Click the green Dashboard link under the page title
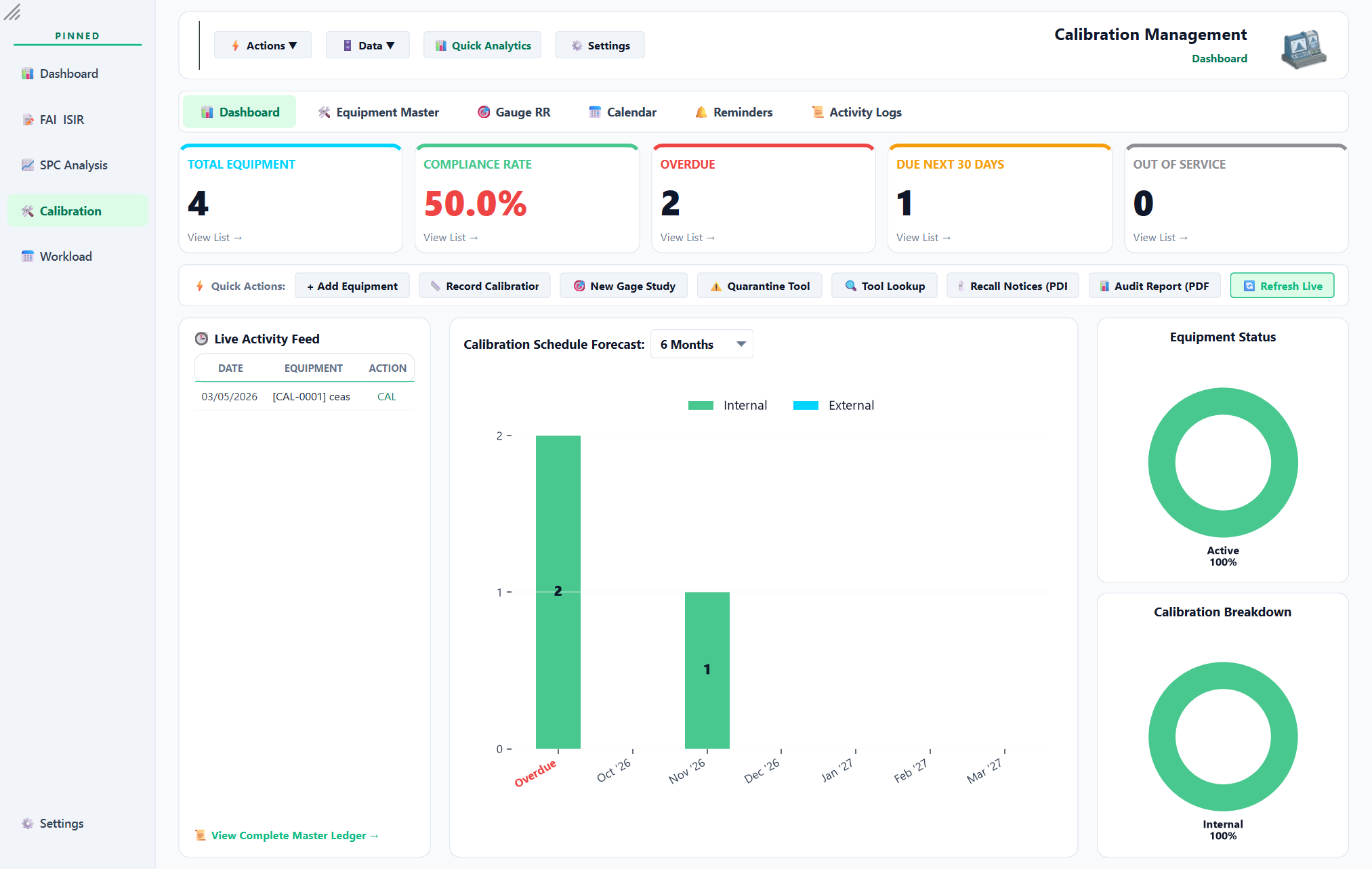 [x=1220, y=59]
